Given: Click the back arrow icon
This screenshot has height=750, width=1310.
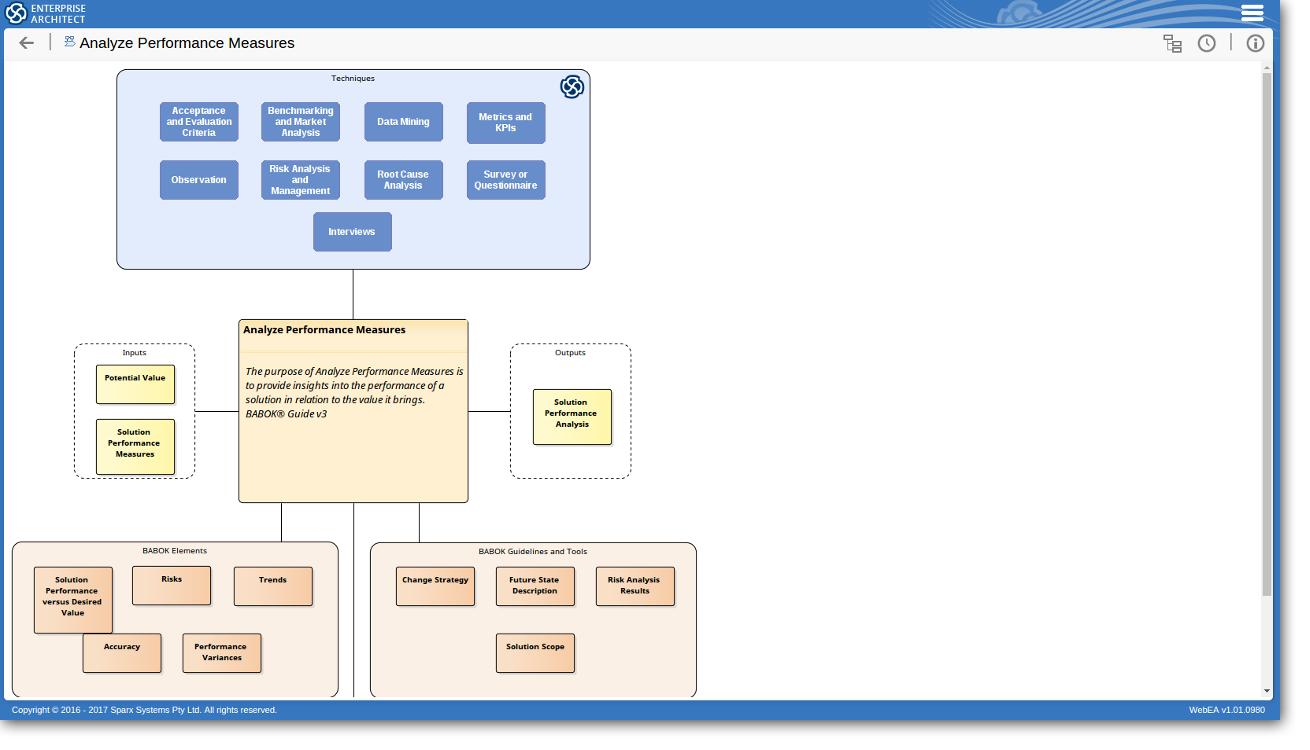Looking at the screenshot, I should [26, 43].
